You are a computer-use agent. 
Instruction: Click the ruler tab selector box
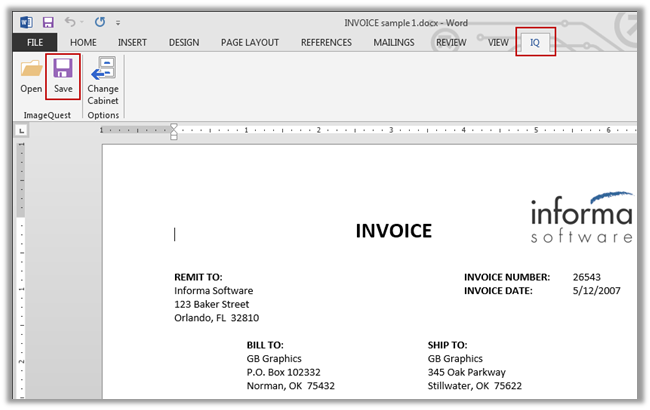[22, 131]
